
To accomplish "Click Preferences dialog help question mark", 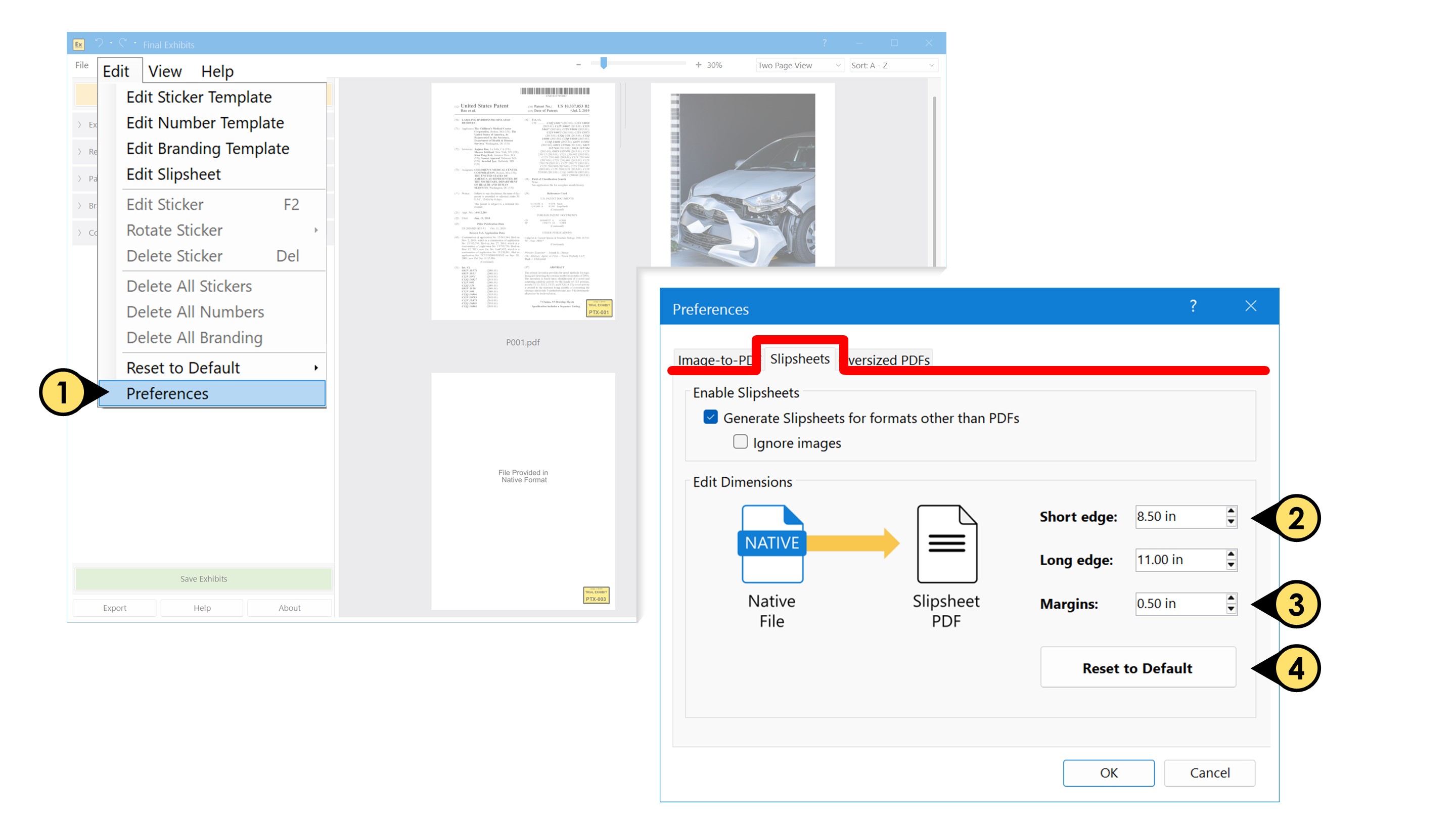I will [1193, 306].
